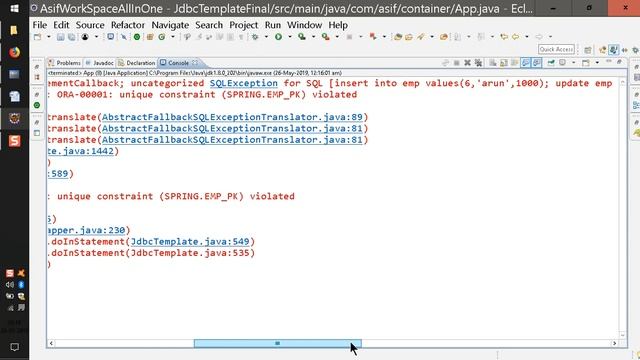Open the Back history dropdown arrow
The image size is (640, 360).
(527, 37)
